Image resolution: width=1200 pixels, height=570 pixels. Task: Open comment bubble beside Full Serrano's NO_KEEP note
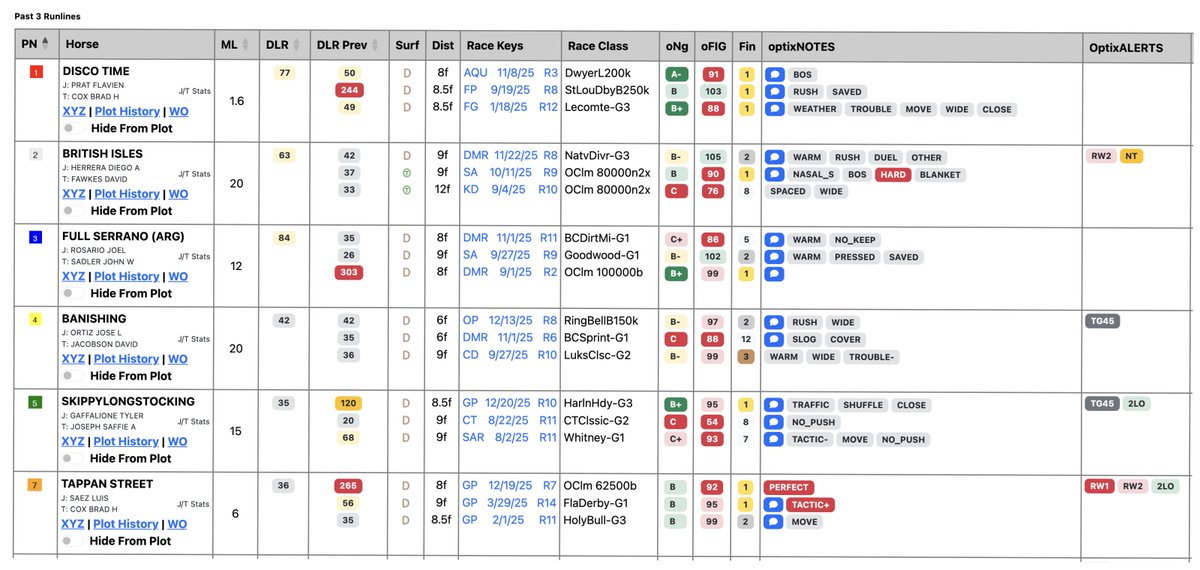pyautogui.click(x=774, y=240)
